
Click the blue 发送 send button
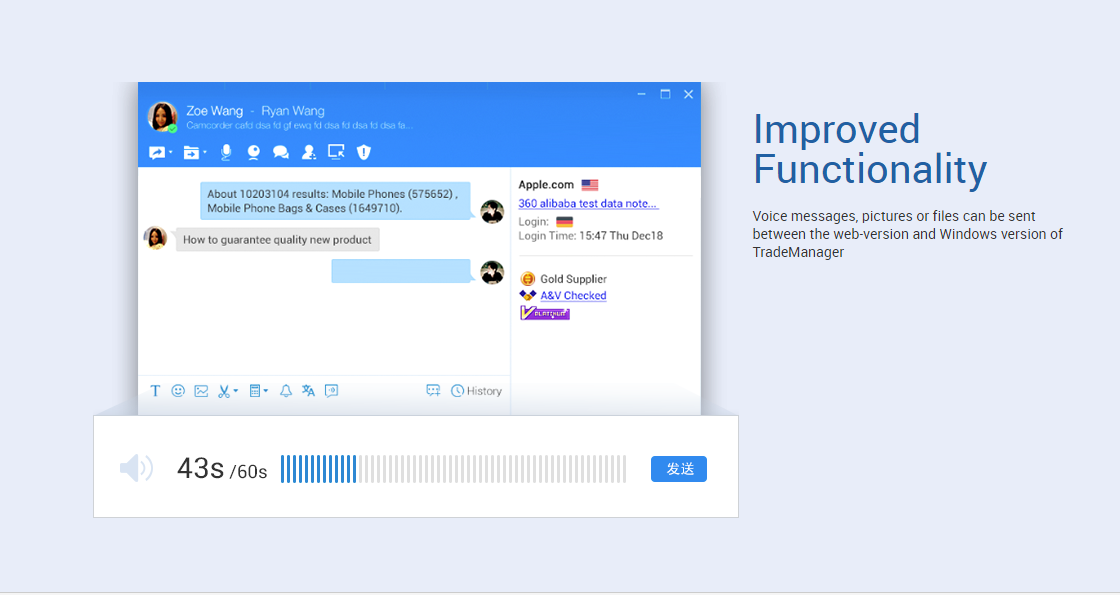tap(679, 469)
